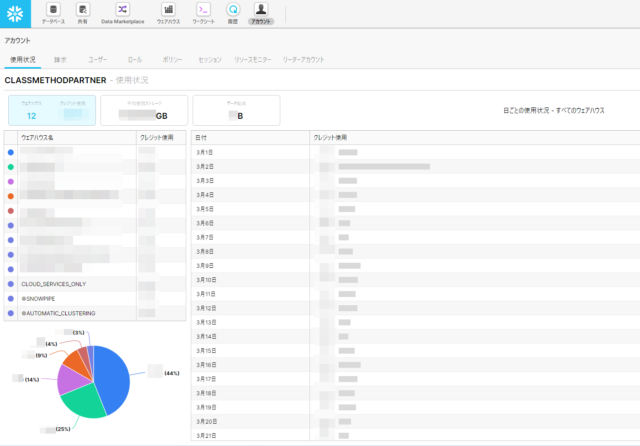Select the CLOUD_SERVICES_ONLY row
Image resolution: width=640 pixels, height=446 pixels.
[x=95, y=284]
